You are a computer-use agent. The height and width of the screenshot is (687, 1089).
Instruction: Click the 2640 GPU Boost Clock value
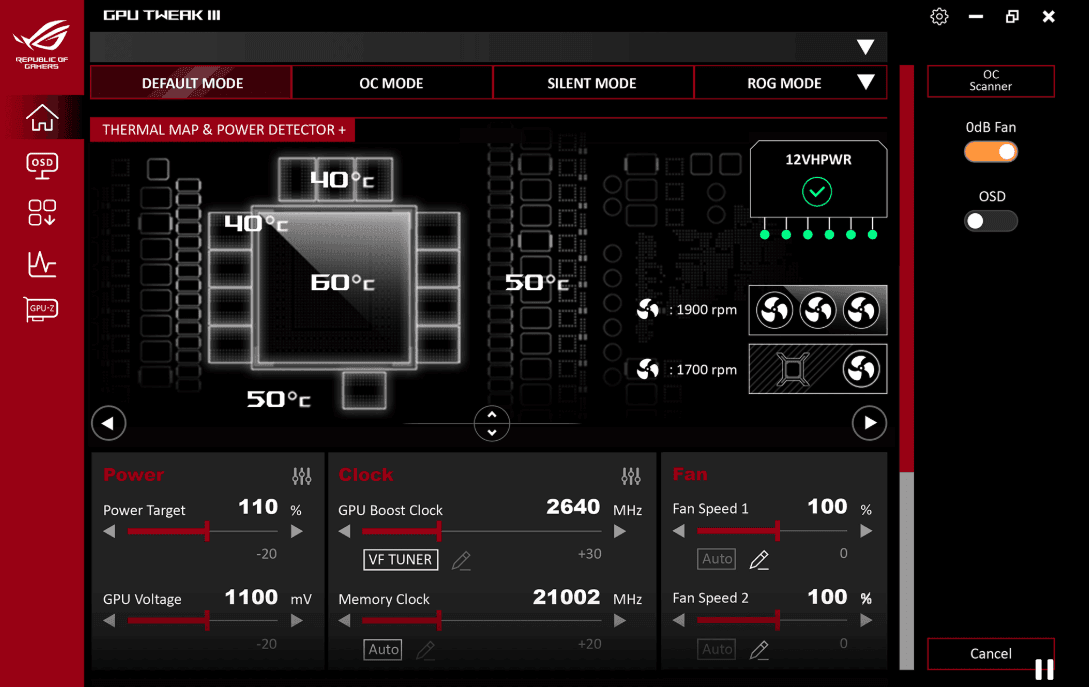pyautogui.click(x=573, y=507)
